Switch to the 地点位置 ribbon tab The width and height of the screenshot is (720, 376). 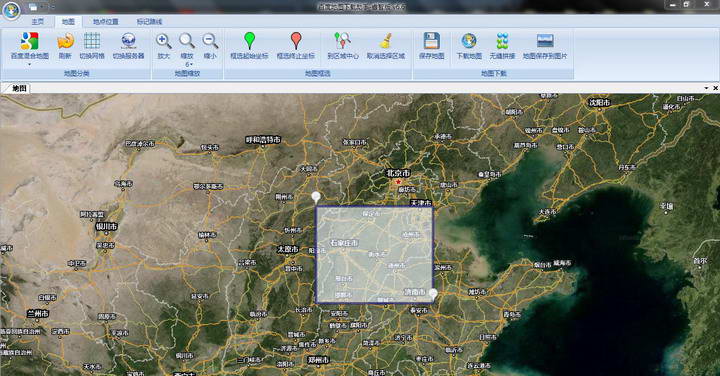(106, 22)
